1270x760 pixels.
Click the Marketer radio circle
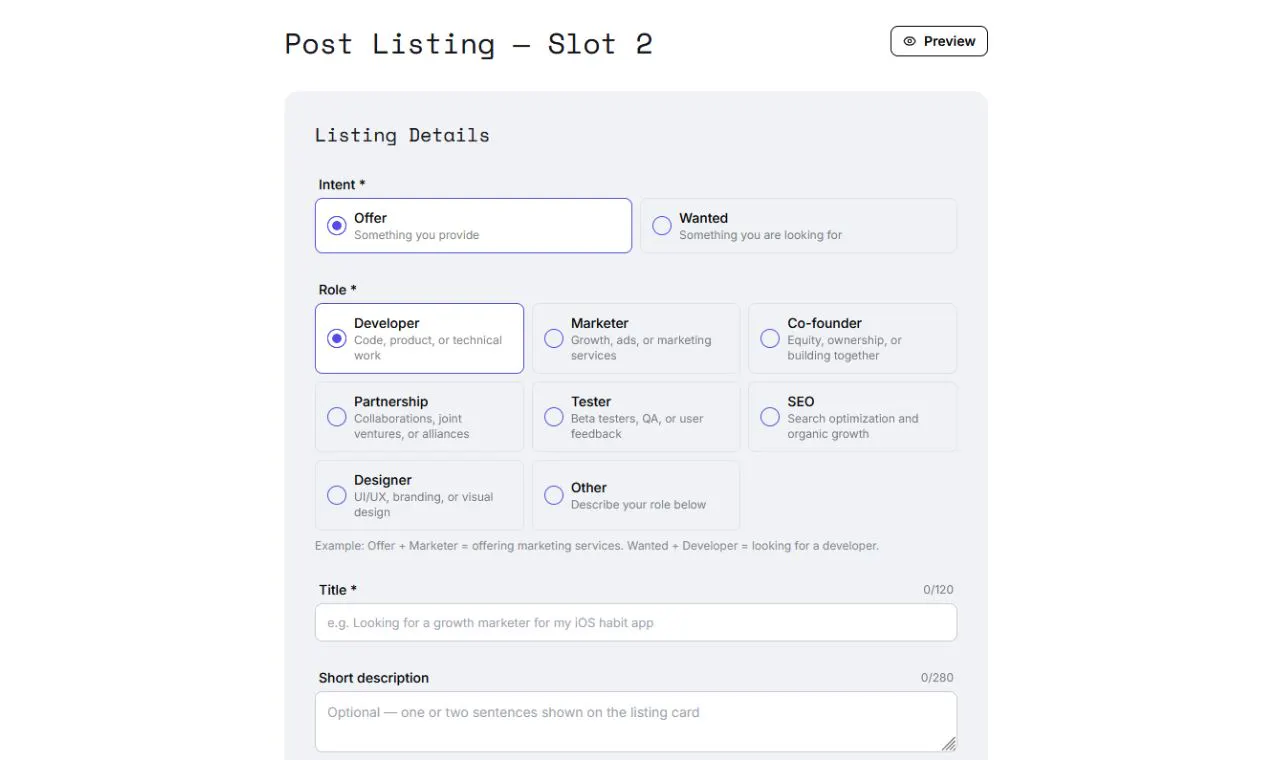(553, 339)
